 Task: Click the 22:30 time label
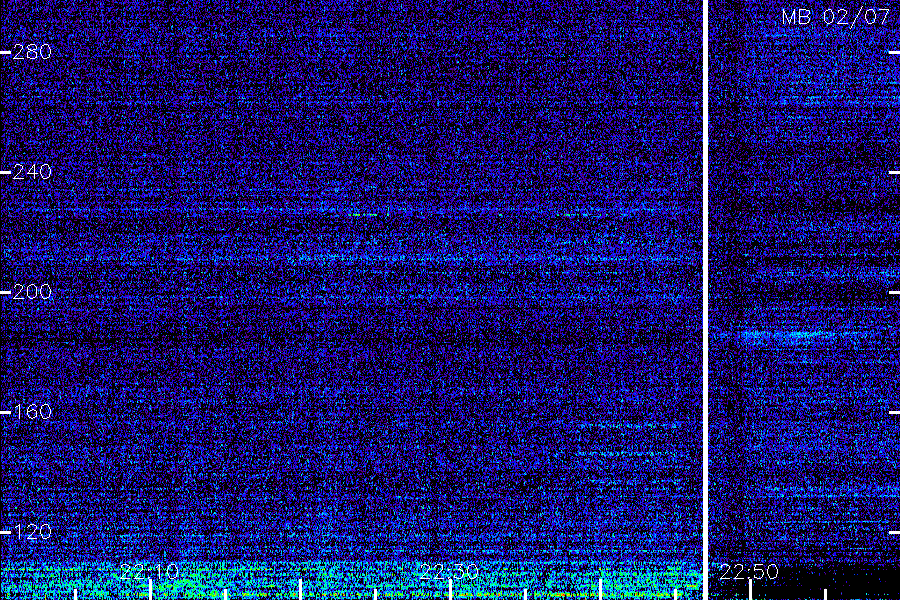point(449,572)
